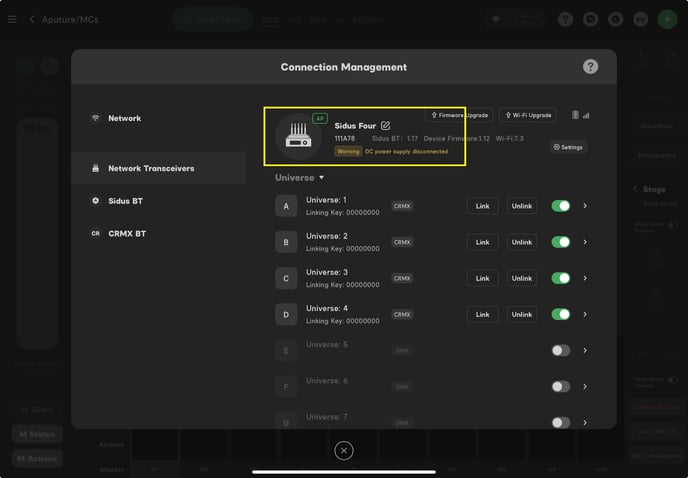Viewport: 688px width, 478px height.
Task: Open the Connection Management help icon
Action: (x=590, y=67)
